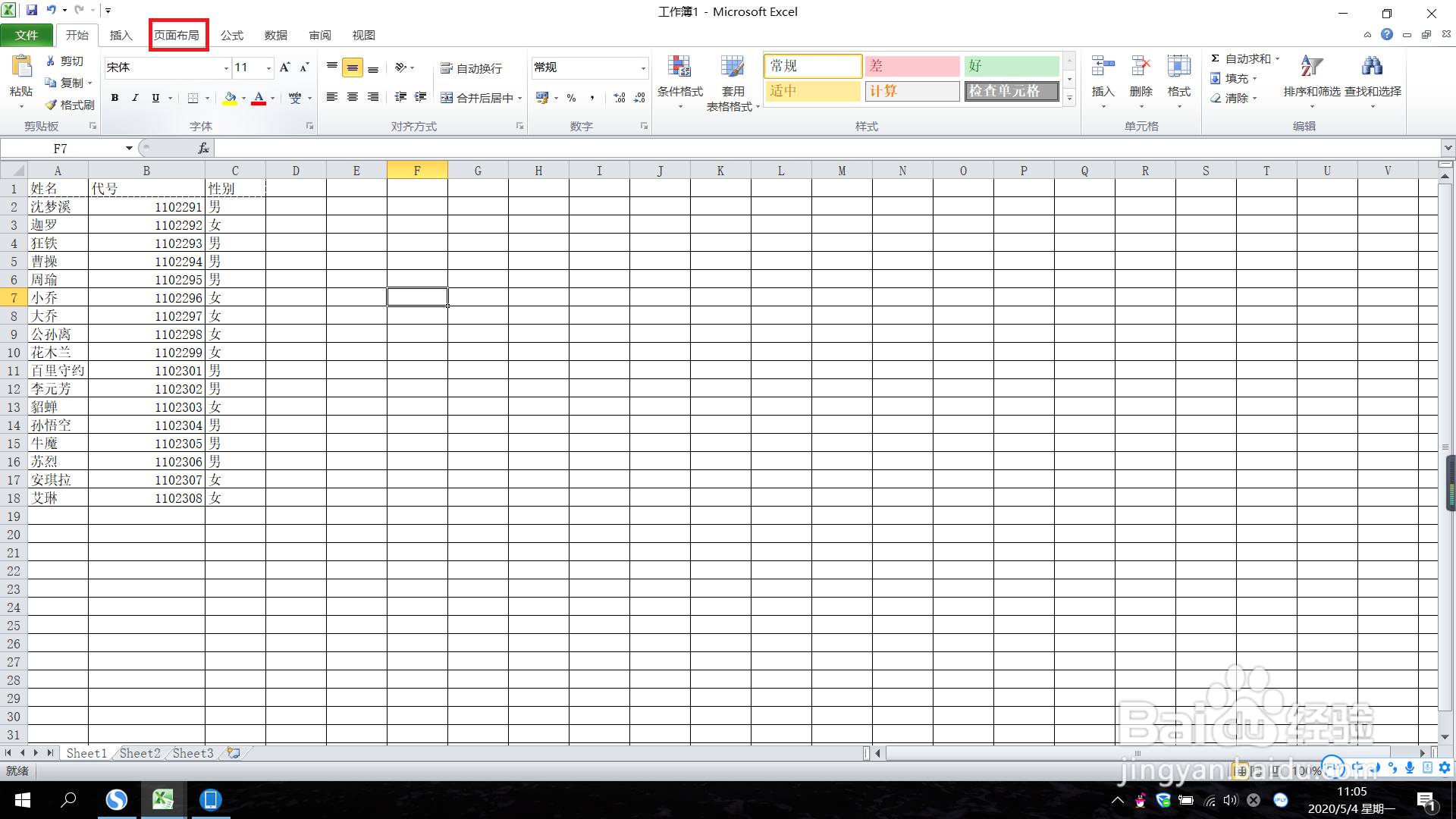Click the yellow fill color button
The width and height of the screenshot is (1456, 819).
(x=230, y=98)
